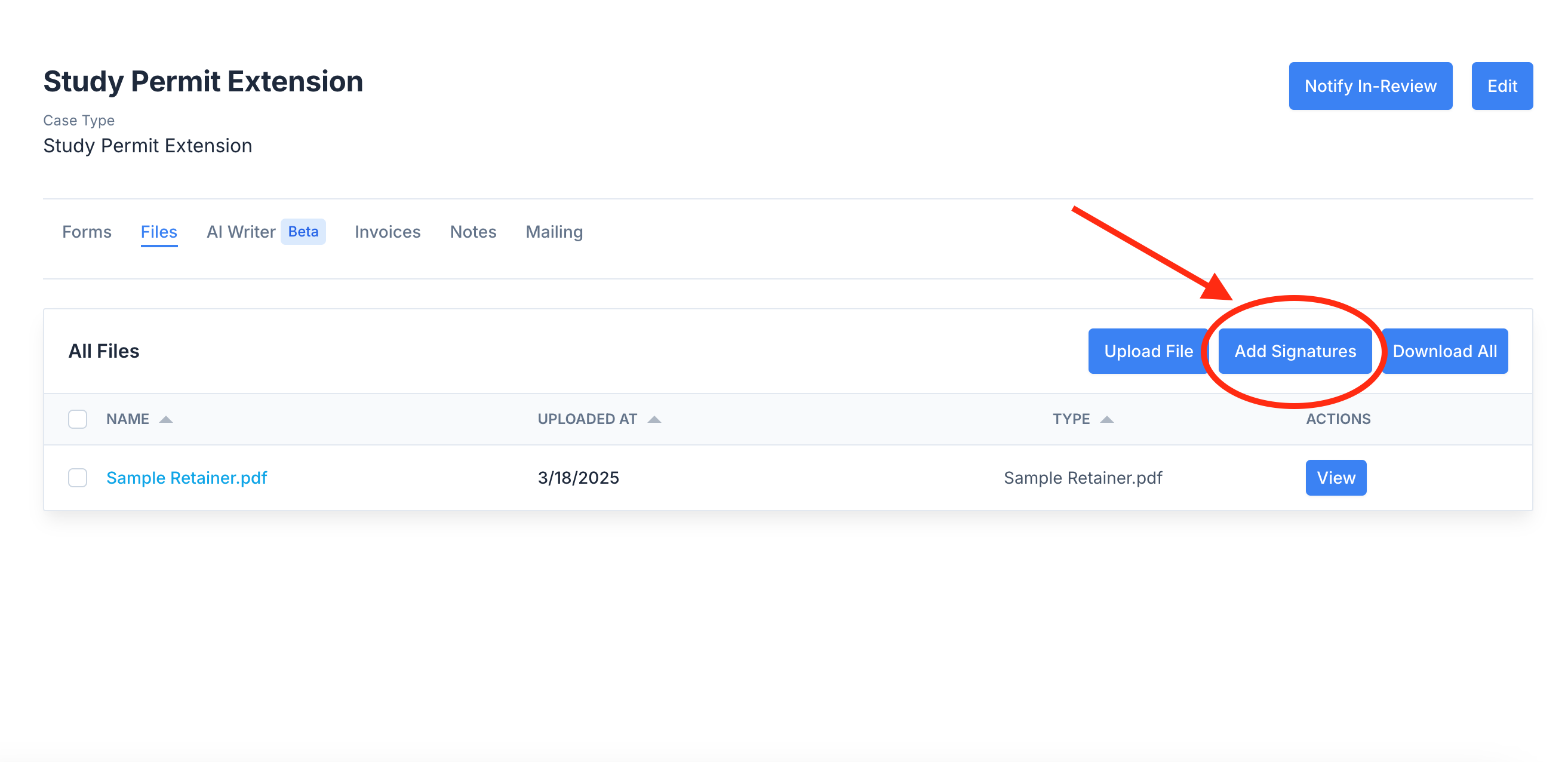Click the Beta badge next to AI Writer
1568x762 pixels.
[x=303, y=232]
